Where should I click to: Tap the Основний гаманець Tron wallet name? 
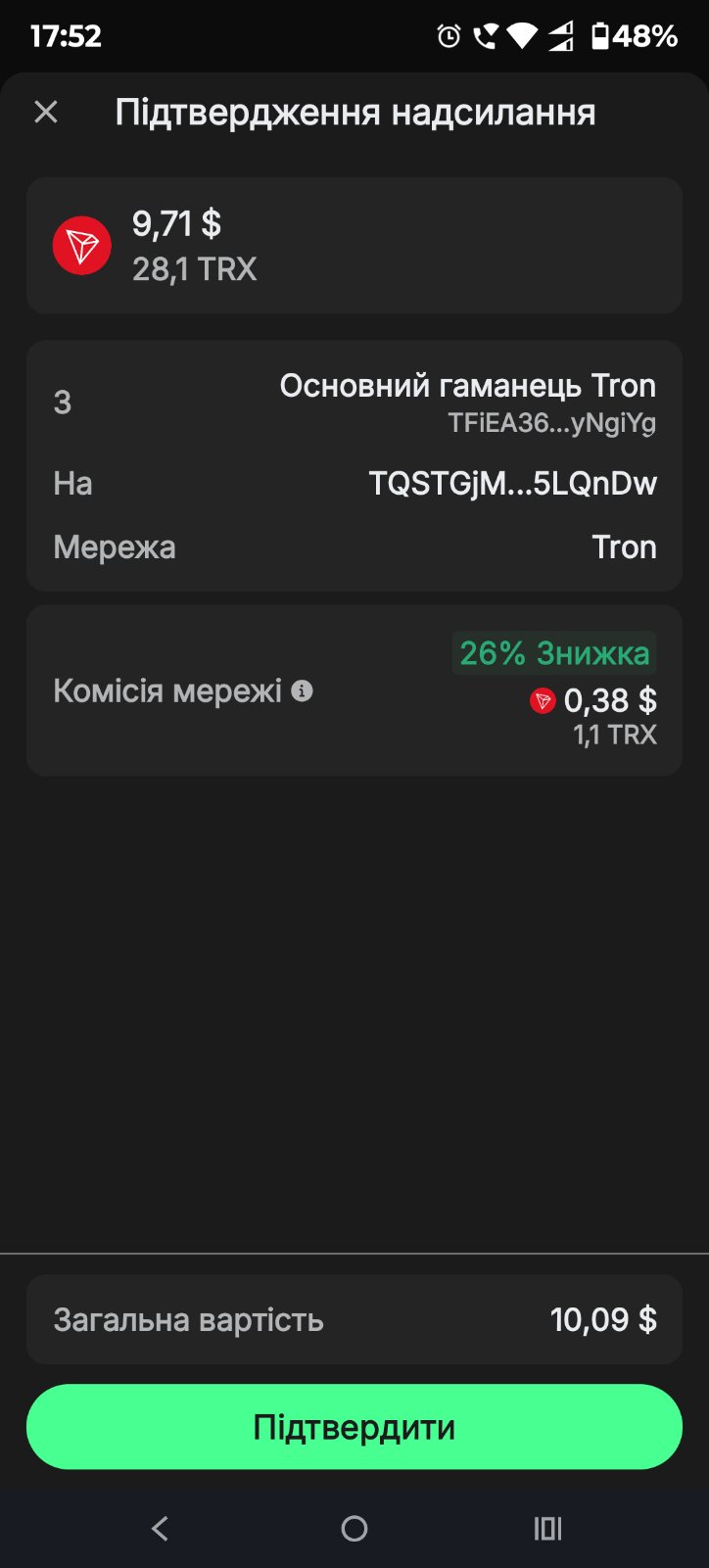[467, 386]
